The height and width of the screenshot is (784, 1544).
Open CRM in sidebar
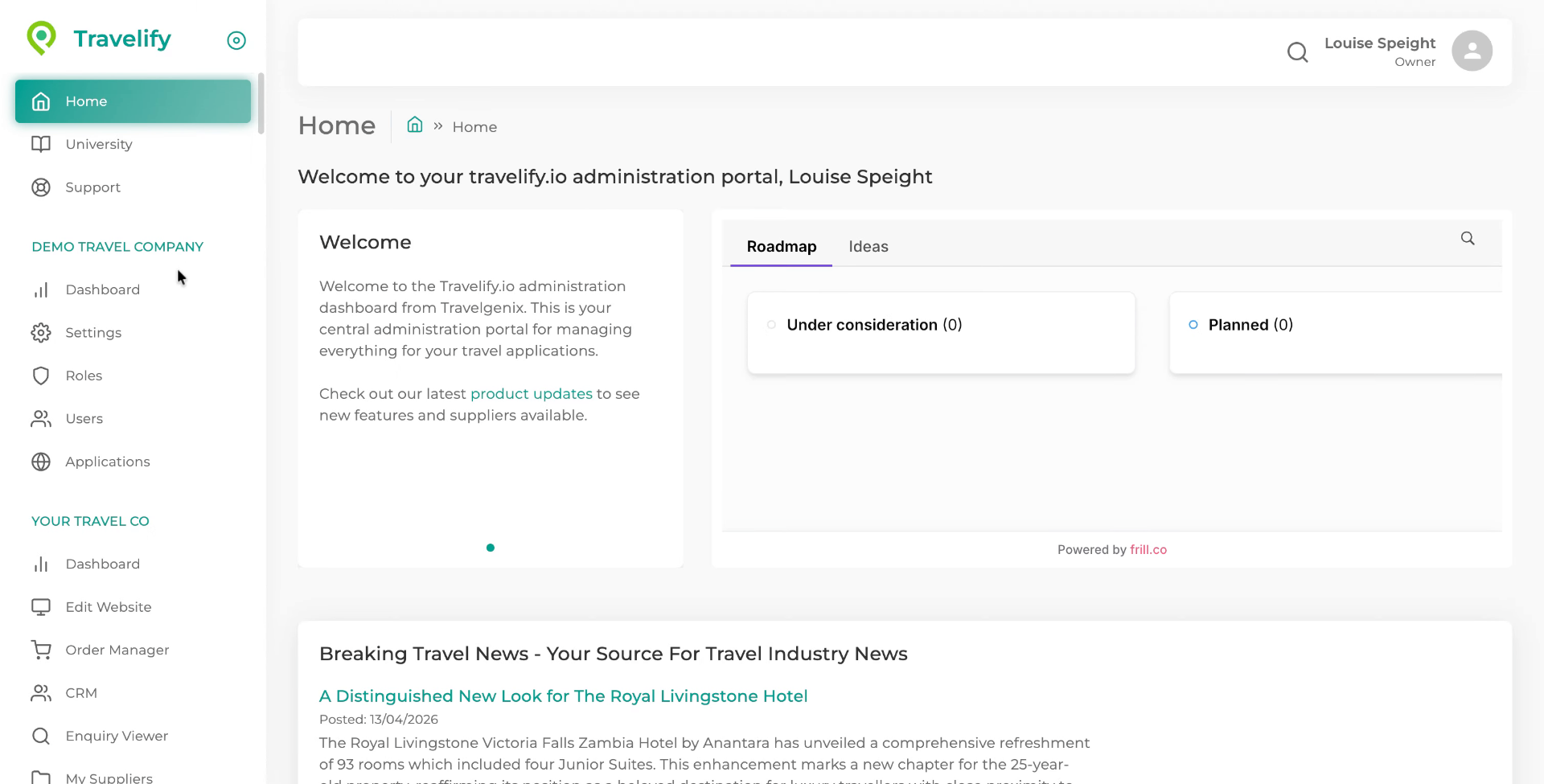click(x=133, y=693)
